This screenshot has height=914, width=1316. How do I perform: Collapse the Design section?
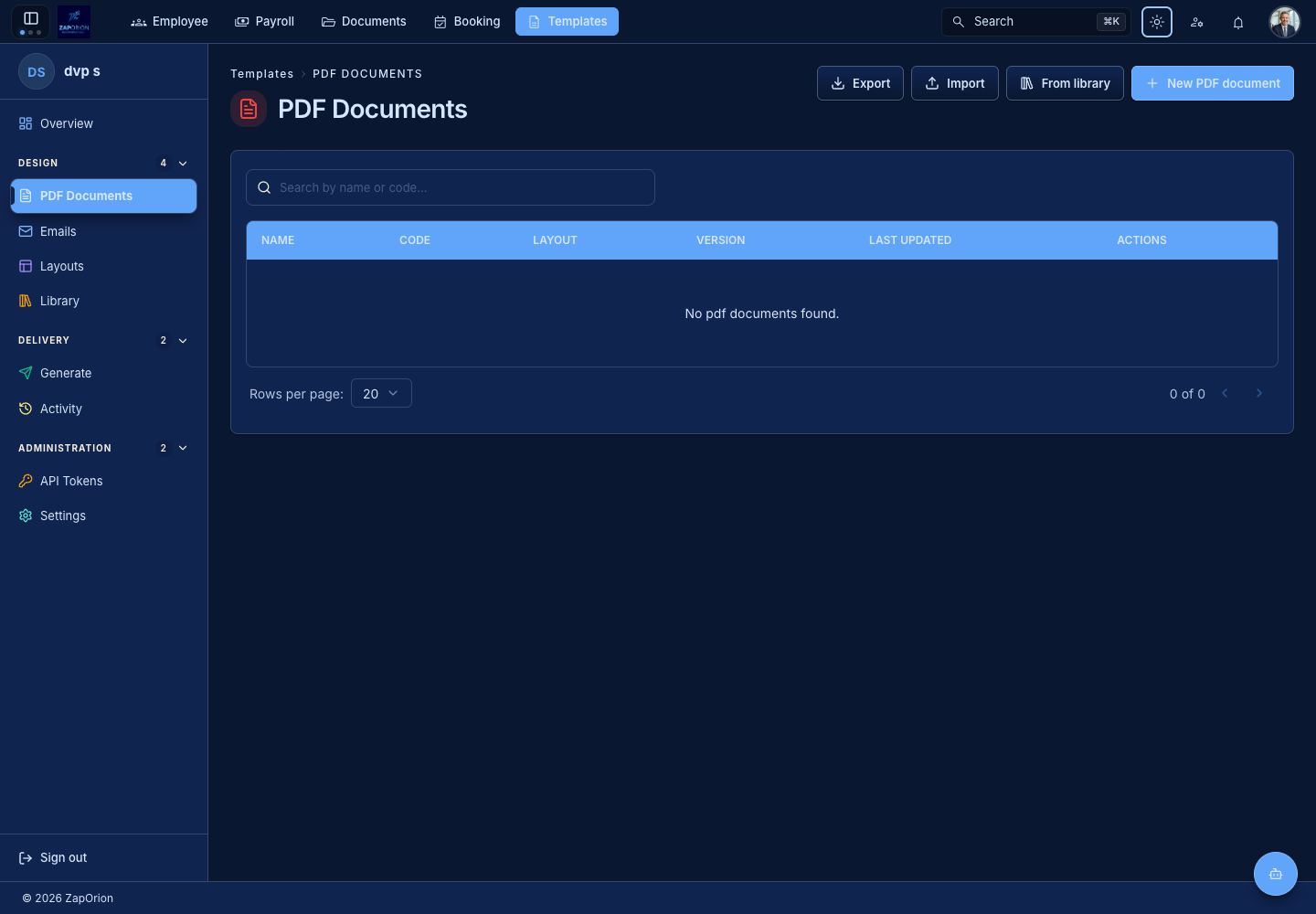point(183,163)
